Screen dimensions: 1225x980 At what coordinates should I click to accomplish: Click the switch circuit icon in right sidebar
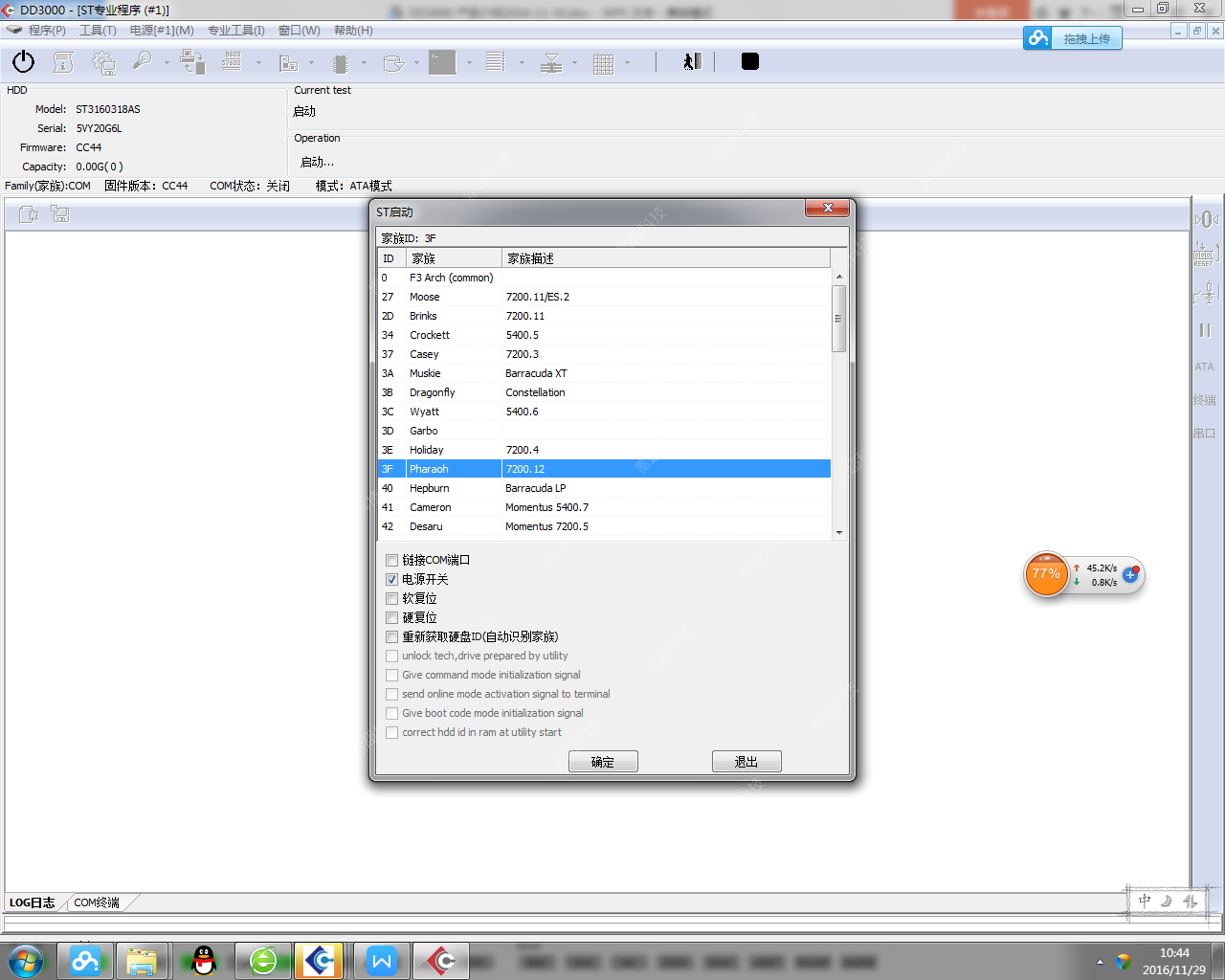click(1206, 292)
